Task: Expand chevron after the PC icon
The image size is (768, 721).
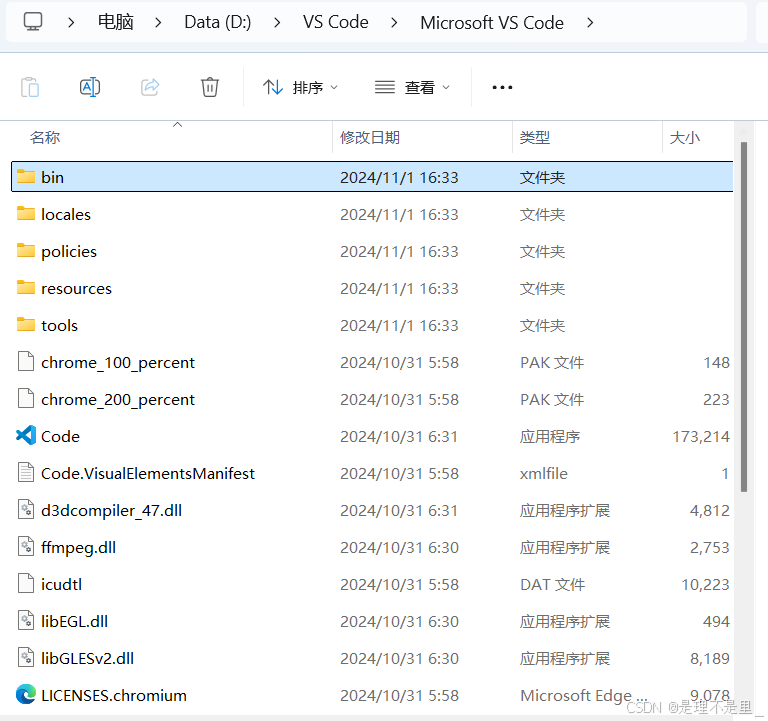Action: 71,23
